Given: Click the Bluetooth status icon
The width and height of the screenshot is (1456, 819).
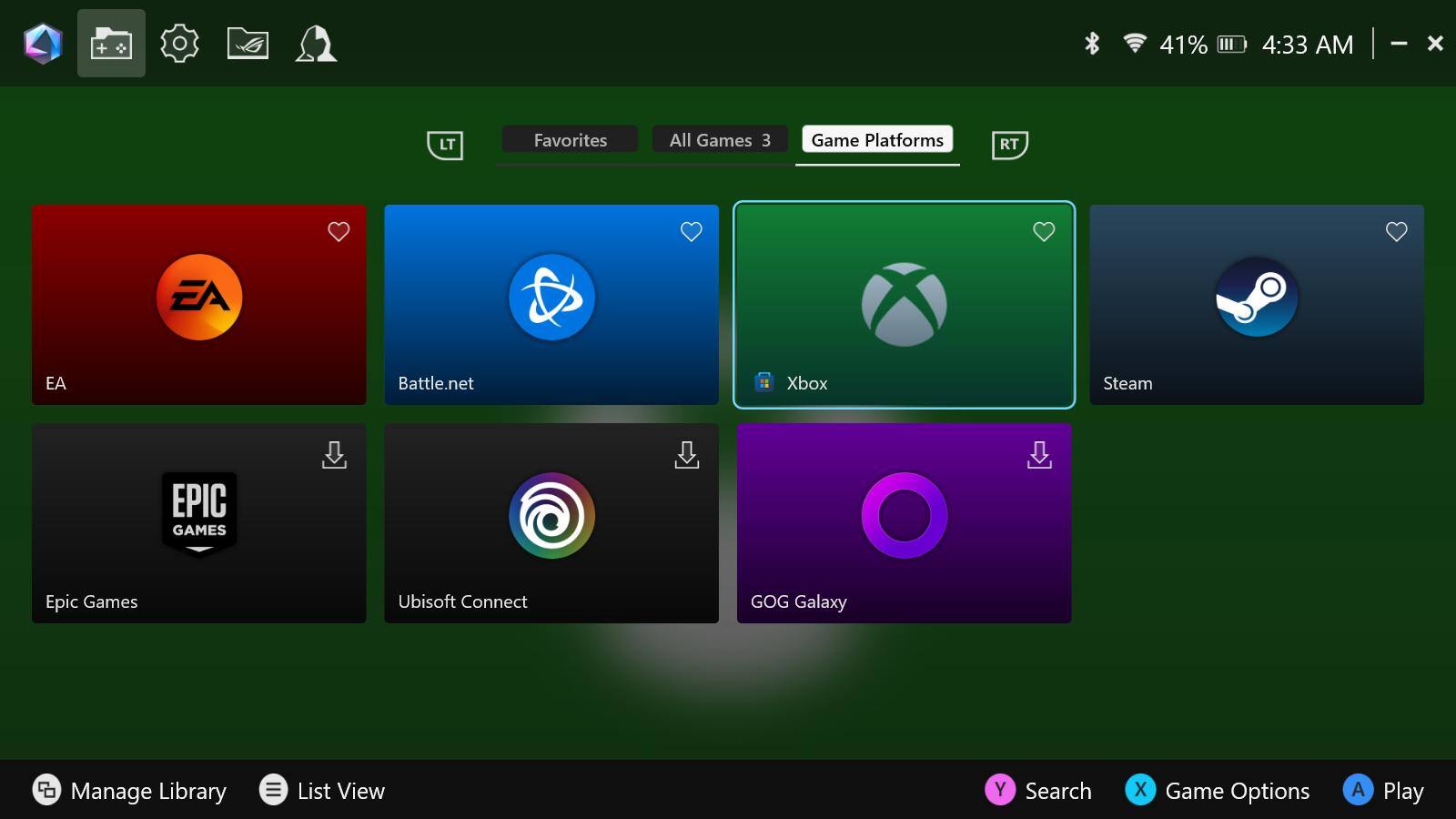Looking at the screenshot, I should 1092,44.
